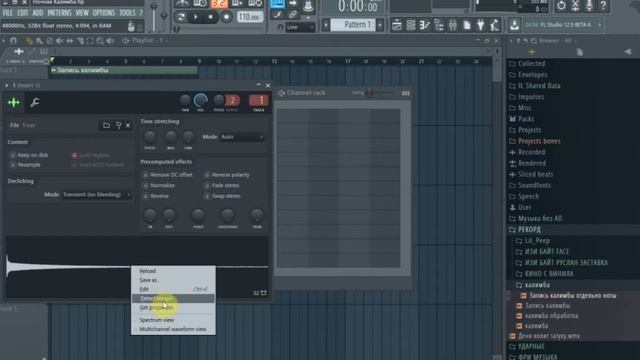Click the sampler waveform settings tab icon

(x=14, y=102)
